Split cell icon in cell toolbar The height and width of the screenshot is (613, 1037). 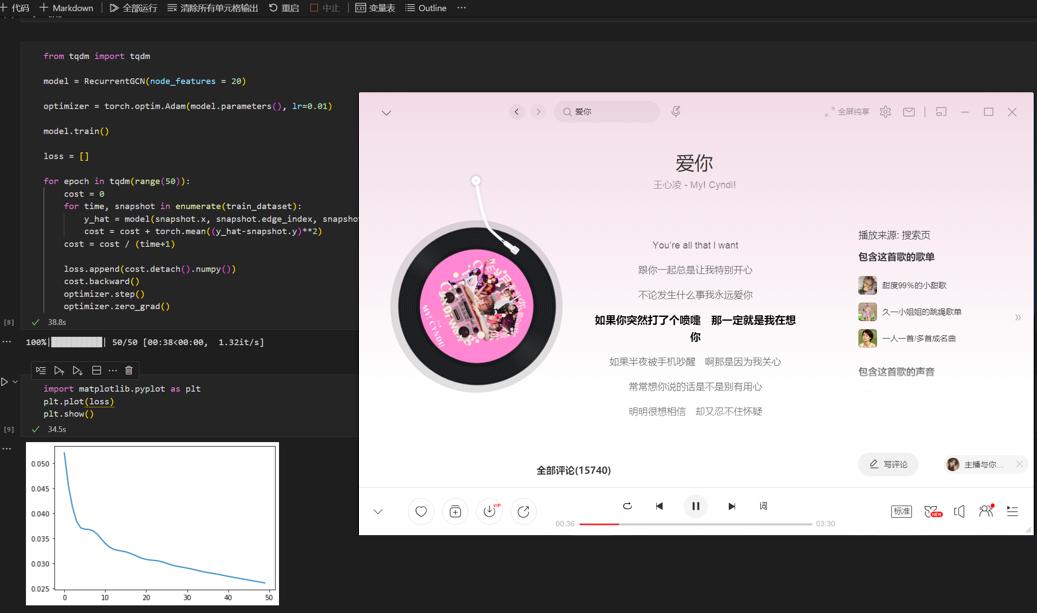97,370
